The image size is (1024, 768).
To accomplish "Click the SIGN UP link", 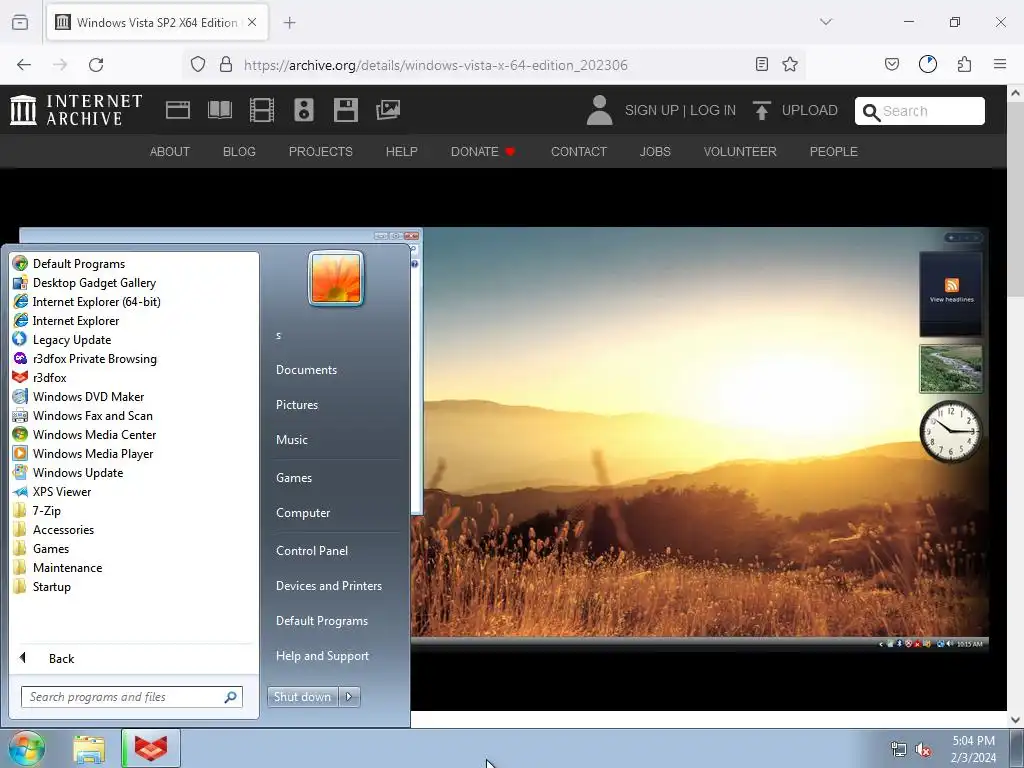I will [x=651, y=110].
